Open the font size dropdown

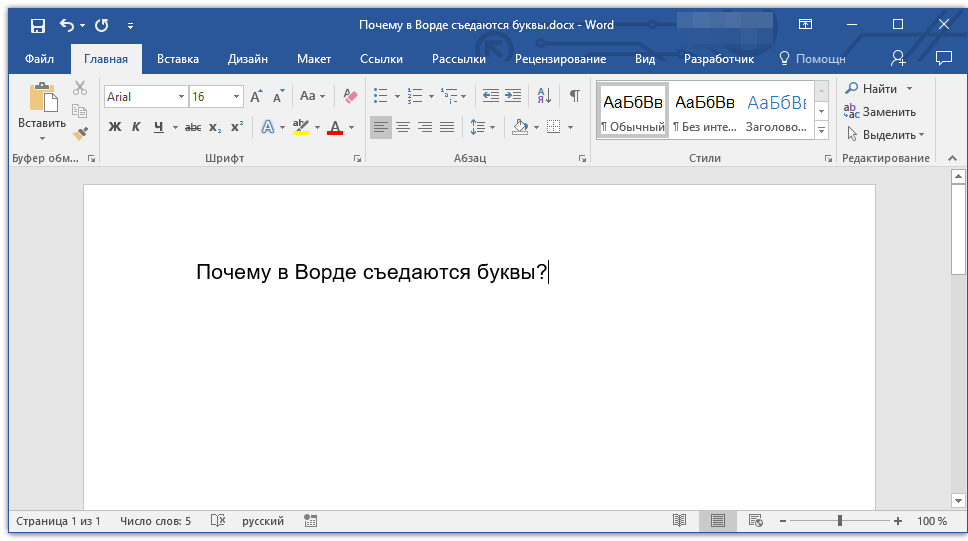(237, 97)
